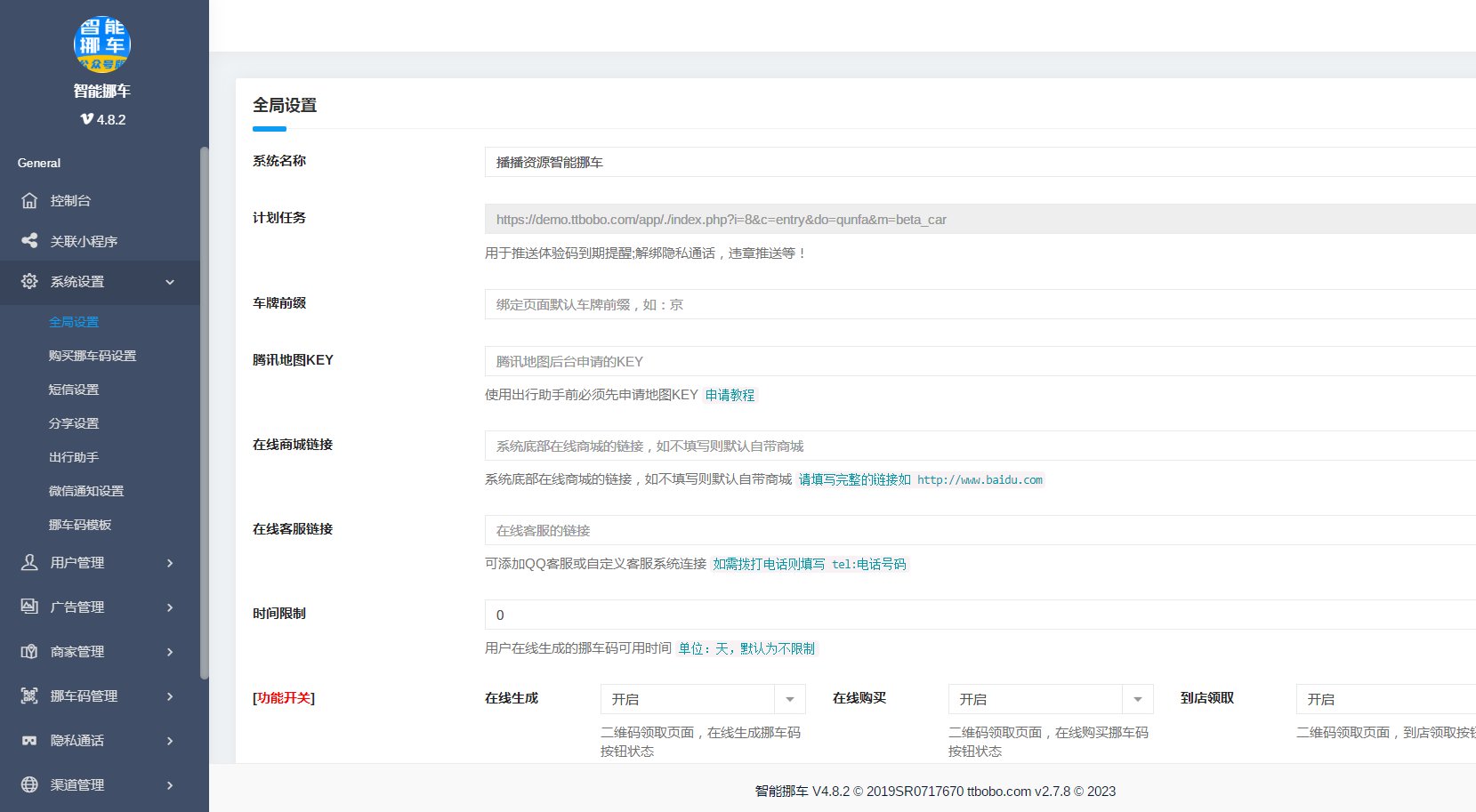Click the user icon beside 用户管理
The width and height of the screenshot is (1476, 812).
pyautogui.click(x=29, y=562)
